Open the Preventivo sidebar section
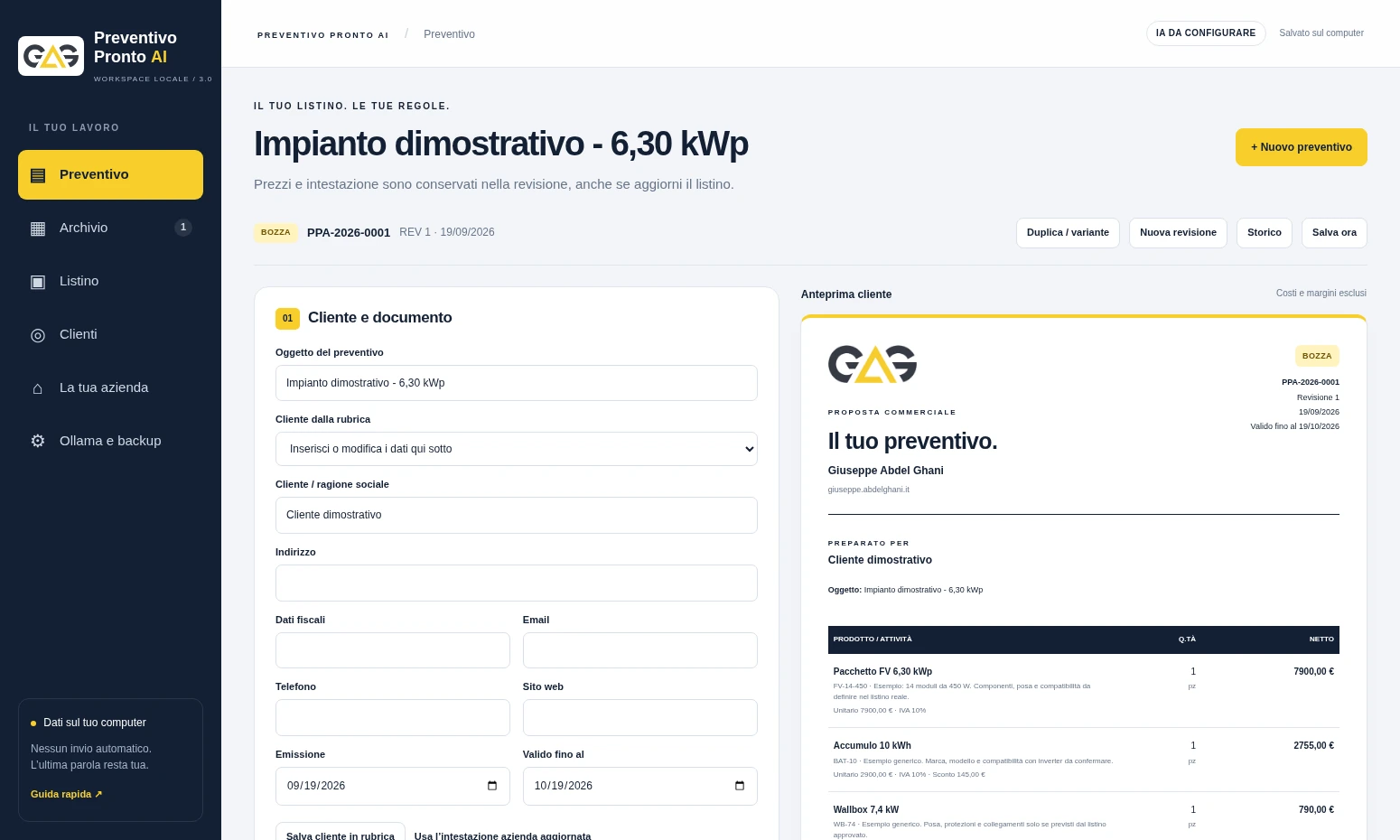This screenshot has width=1400, height=840. click(110, 174)
